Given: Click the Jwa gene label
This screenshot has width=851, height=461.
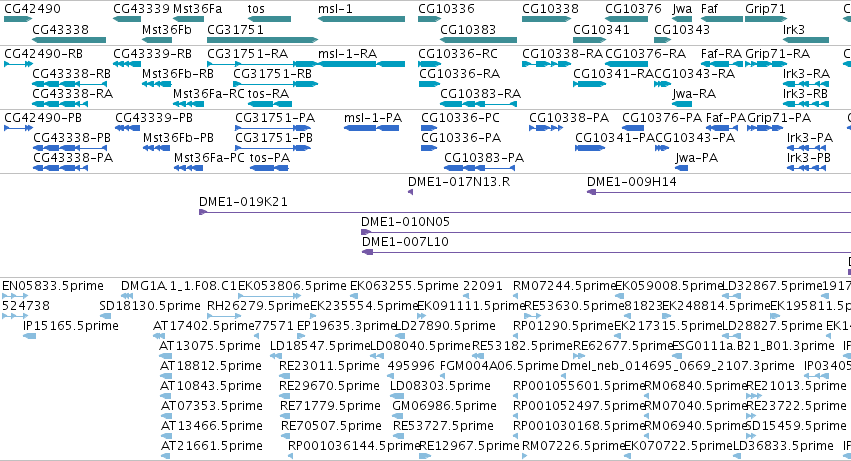Looking at the screenshot, I should point(682,9).
